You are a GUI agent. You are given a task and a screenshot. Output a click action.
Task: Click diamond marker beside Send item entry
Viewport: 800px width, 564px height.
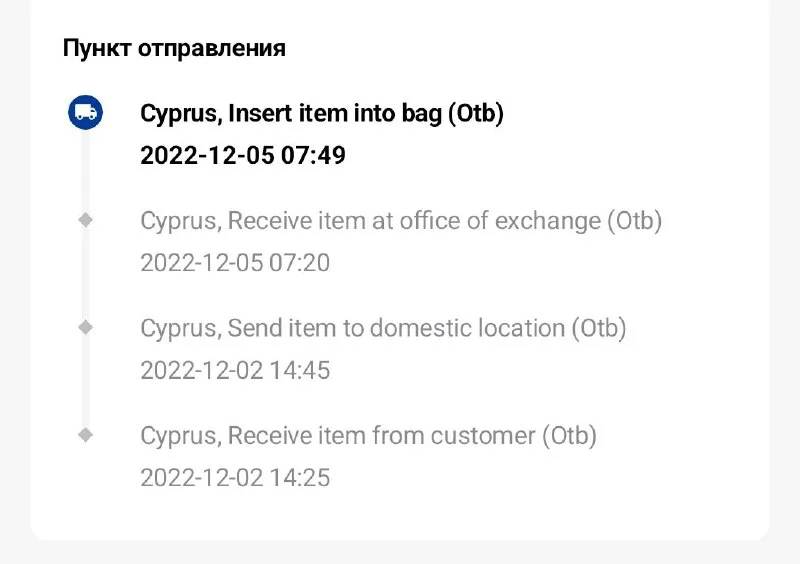86,327
